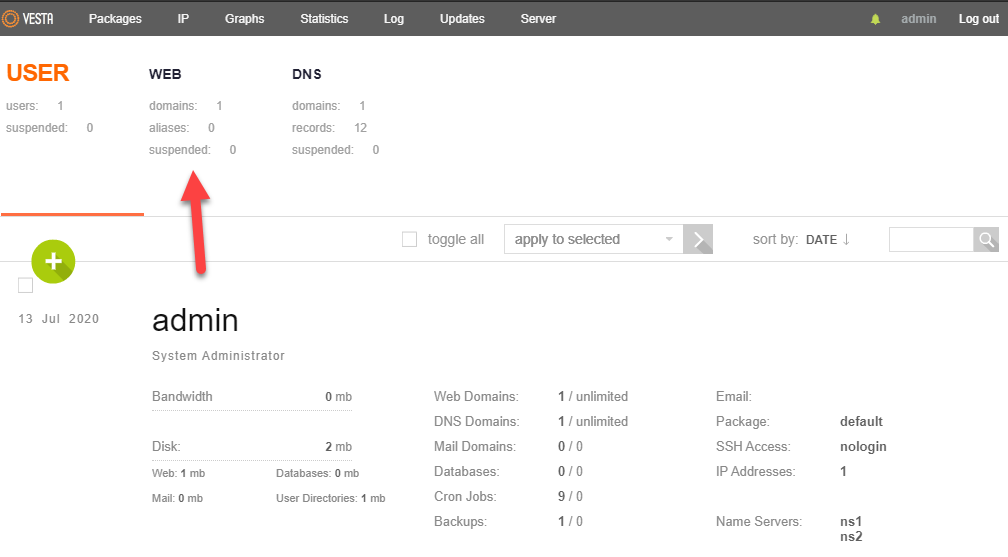The image size is (1008, 557).
Task: Click the sort direction arrow next to DATE
Action: click(x=846, y=239)
